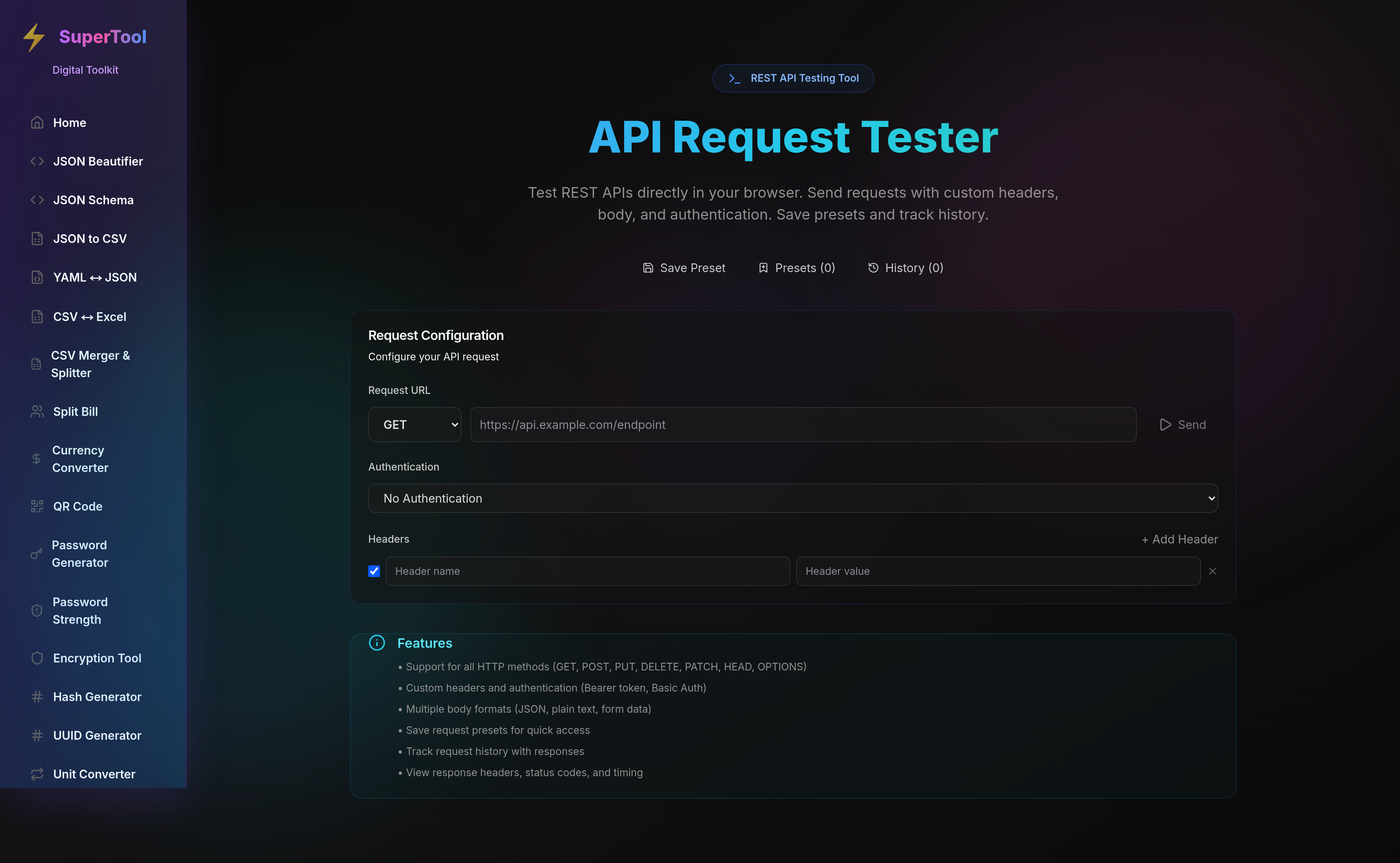Click the Send button
The height and width of the screenshot is (863, 1400).
click(1182, 425)
